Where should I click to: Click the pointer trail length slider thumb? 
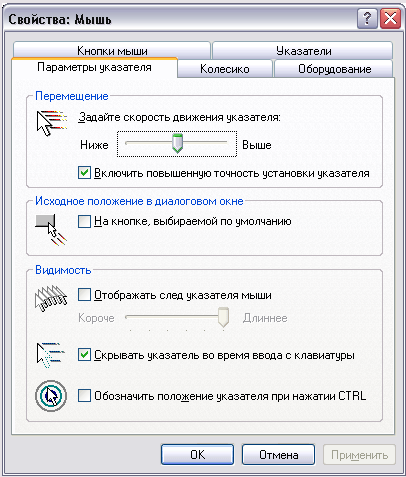click(x=223, y=317)
